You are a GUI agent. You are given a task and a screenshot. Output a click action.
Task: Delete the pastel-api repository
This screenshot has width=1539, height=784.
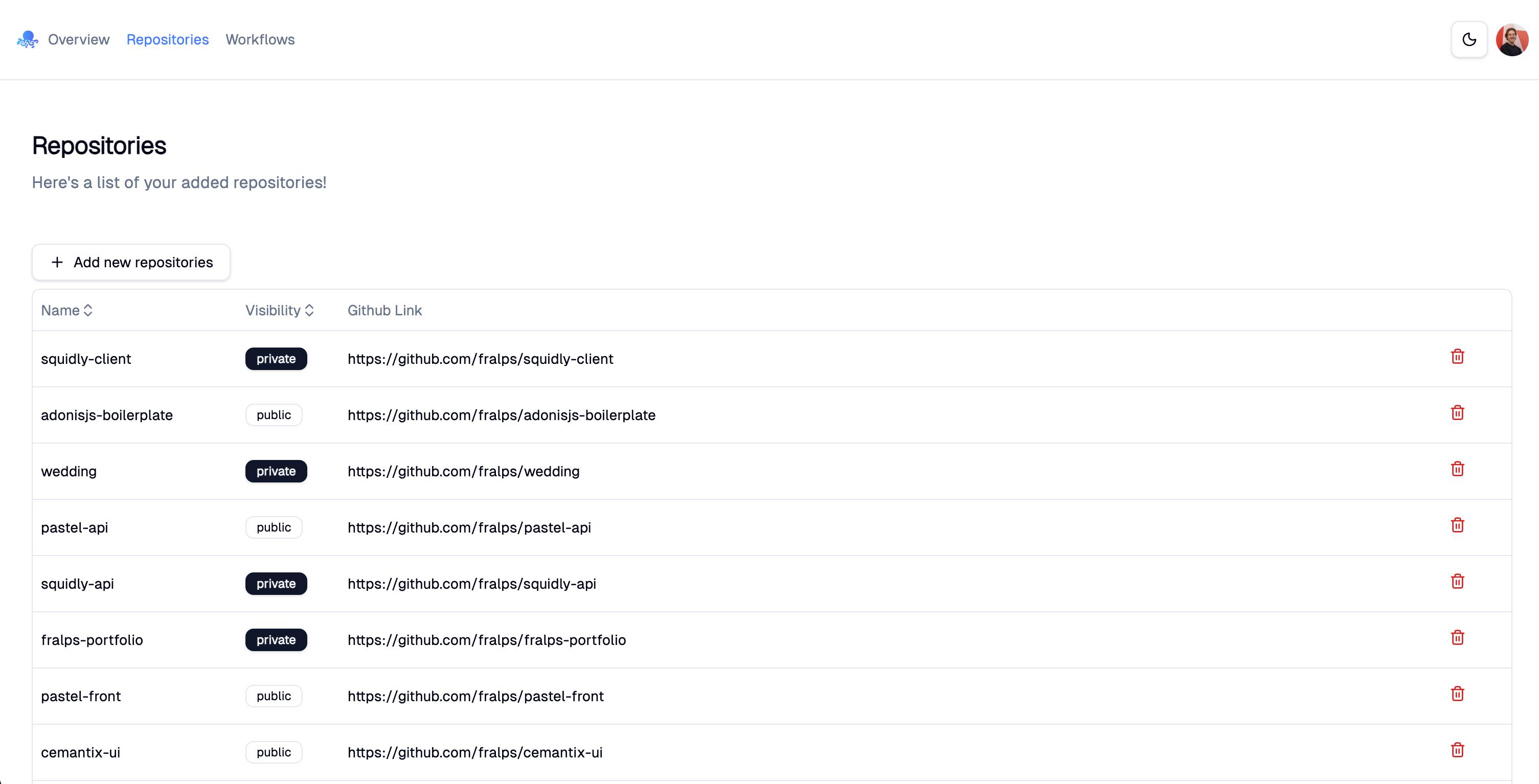click(1458, 525)
